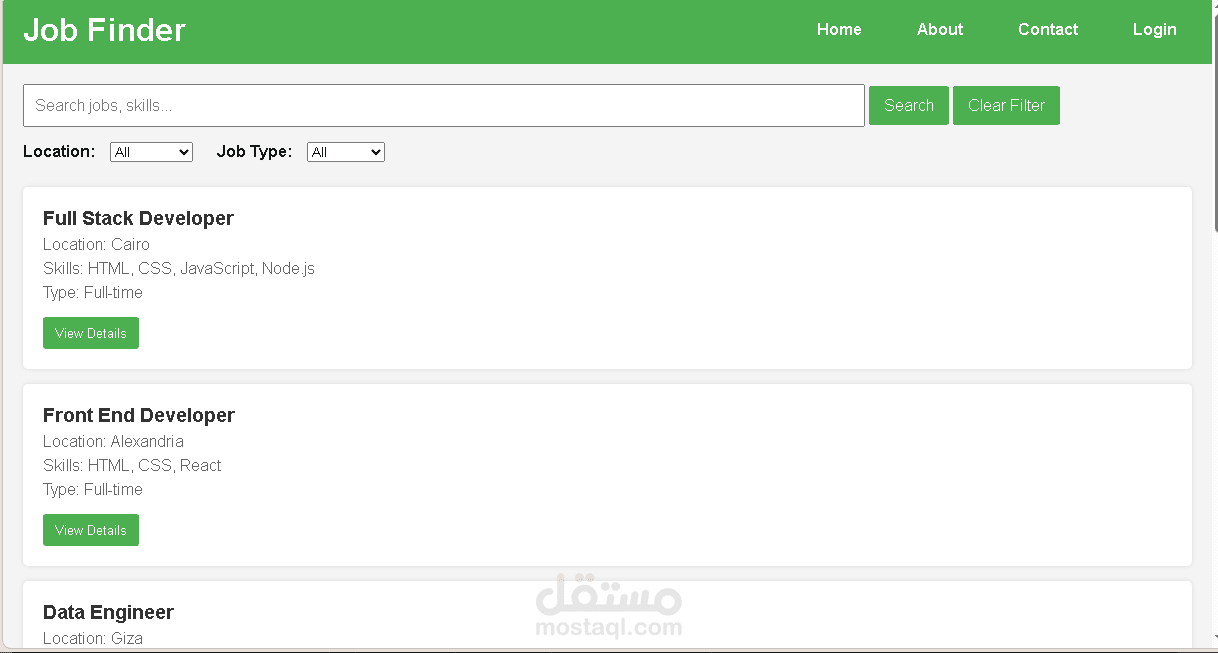
Task: Click the 'Location: Cairo' text
Action: pyautogui.click(x=96, y=244)
